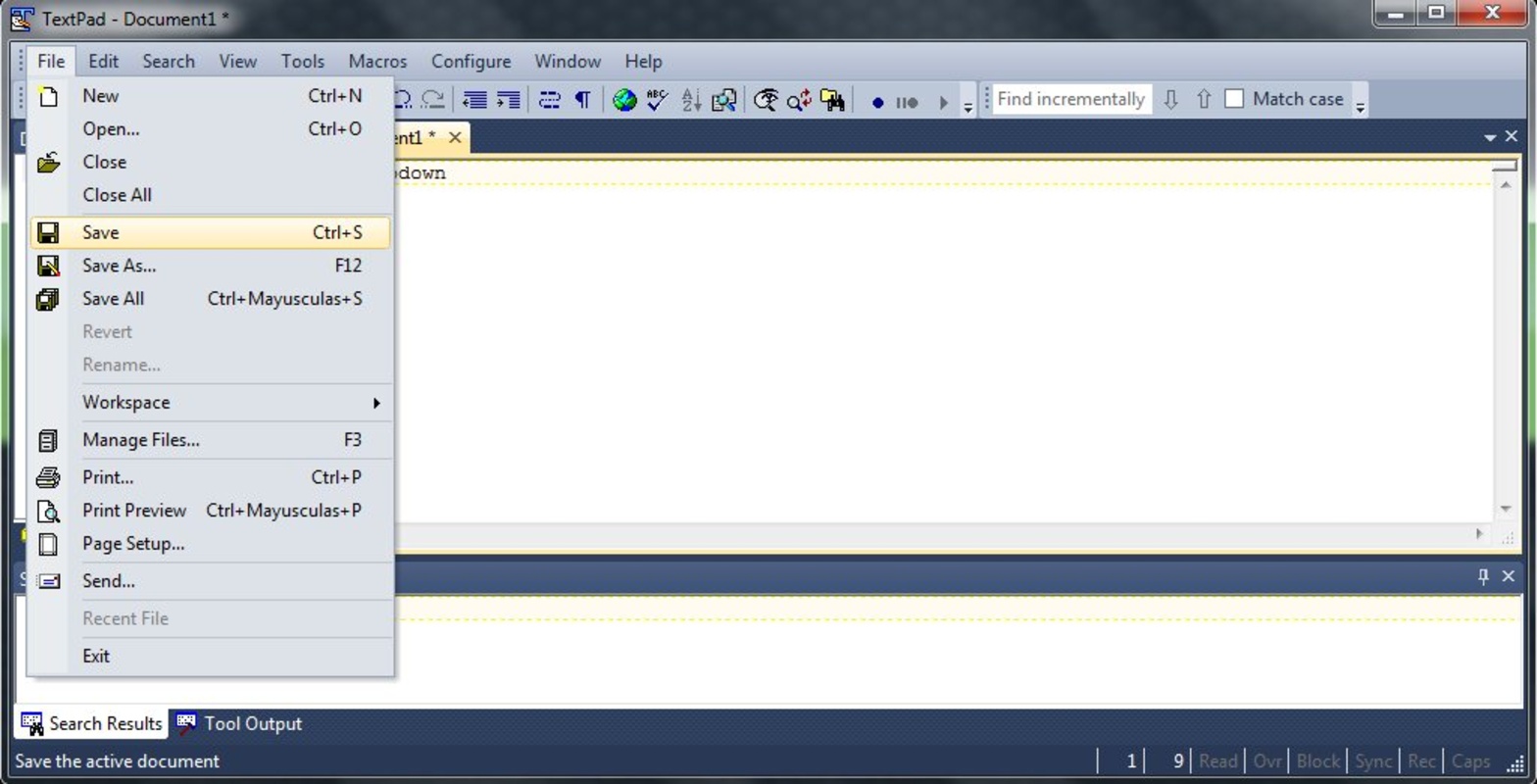Image resolution: width=1537 pixels, height=784 pixels.
Task: Click the A-Z sort icon
Action: [x=691, y=99]
